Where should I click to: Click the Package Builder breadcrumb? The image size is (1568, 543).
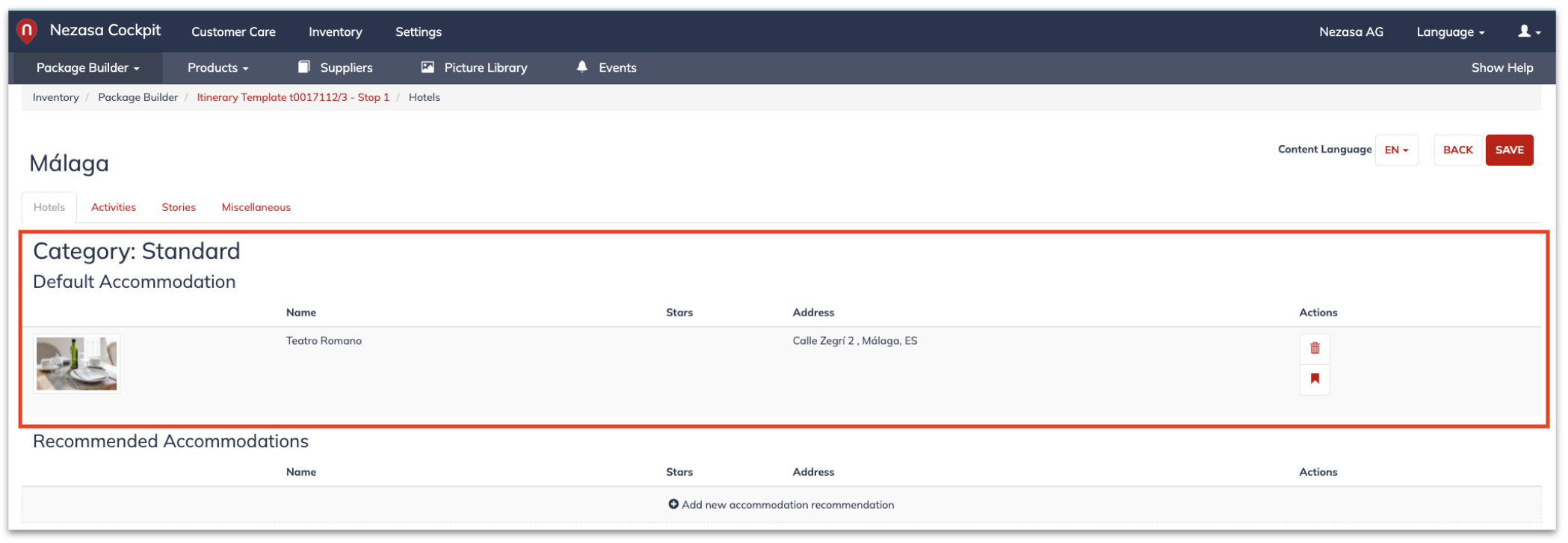138,98
